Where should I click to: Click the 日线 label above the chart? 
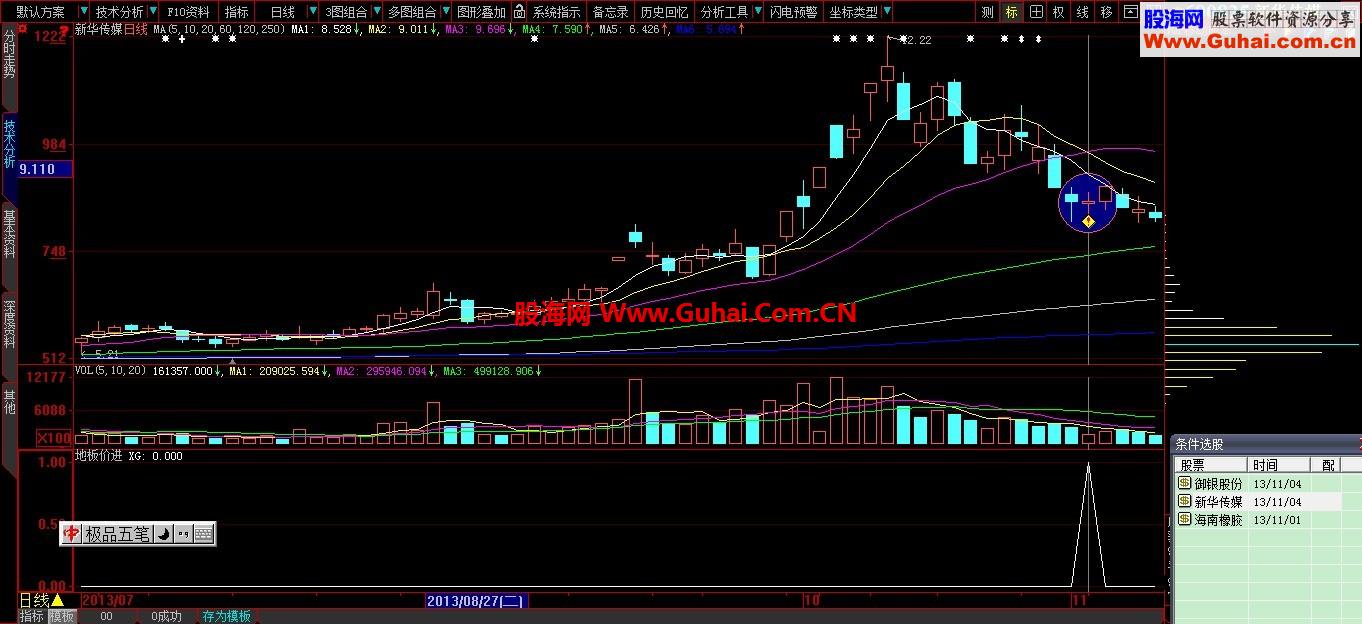click(x=135, y=29)
